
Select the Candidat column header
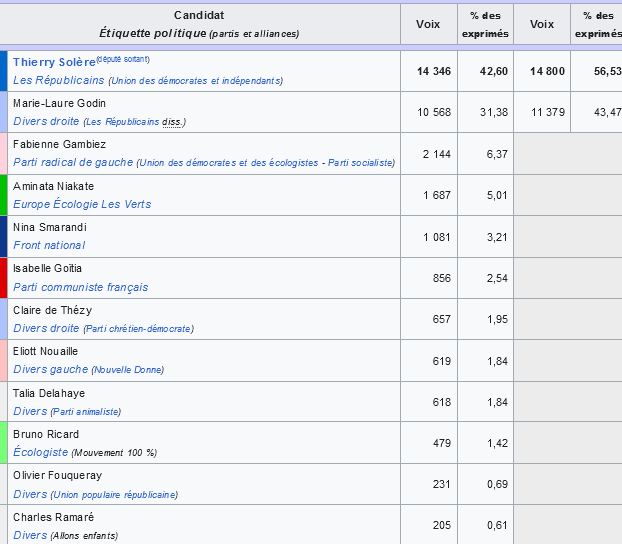[x=199, y=24]
